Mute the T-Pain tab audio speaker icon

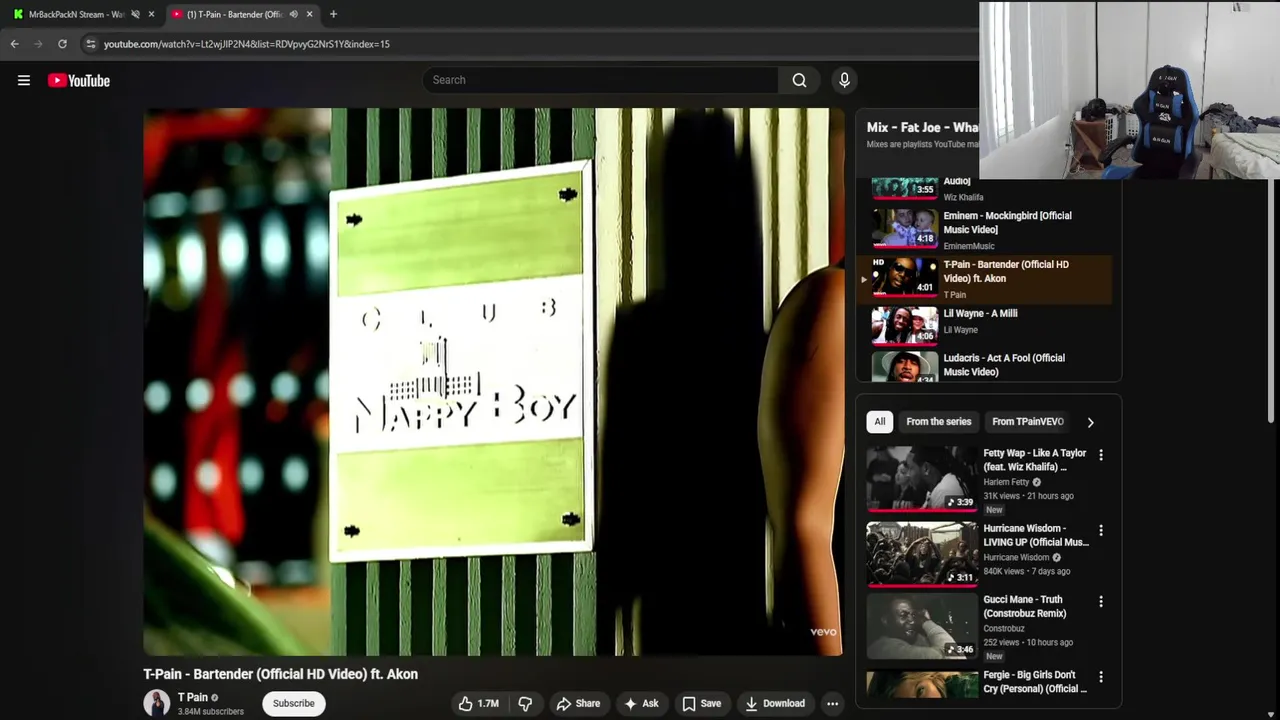(293, 14)
